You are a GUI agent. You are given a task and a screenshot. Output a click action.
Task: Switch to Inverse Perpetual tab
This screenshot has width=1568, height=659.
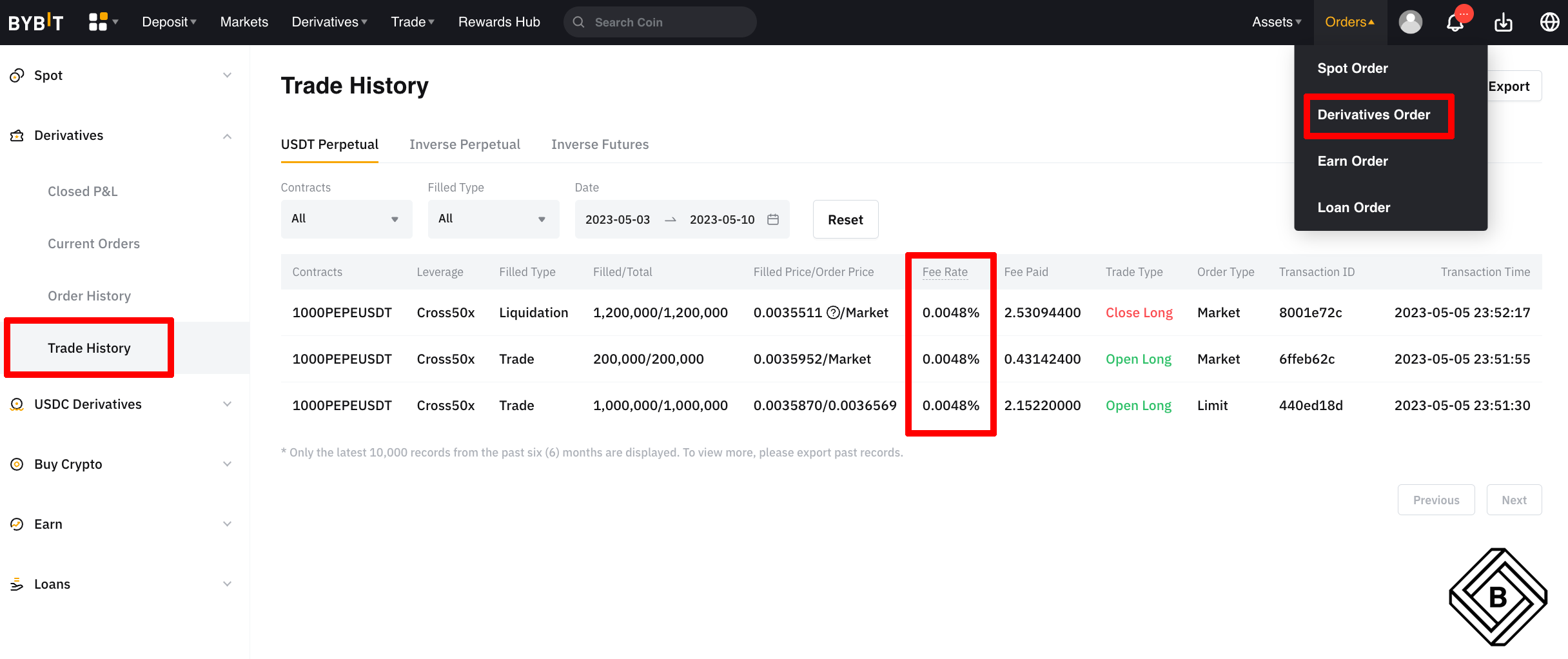click(x=465, y=144)
